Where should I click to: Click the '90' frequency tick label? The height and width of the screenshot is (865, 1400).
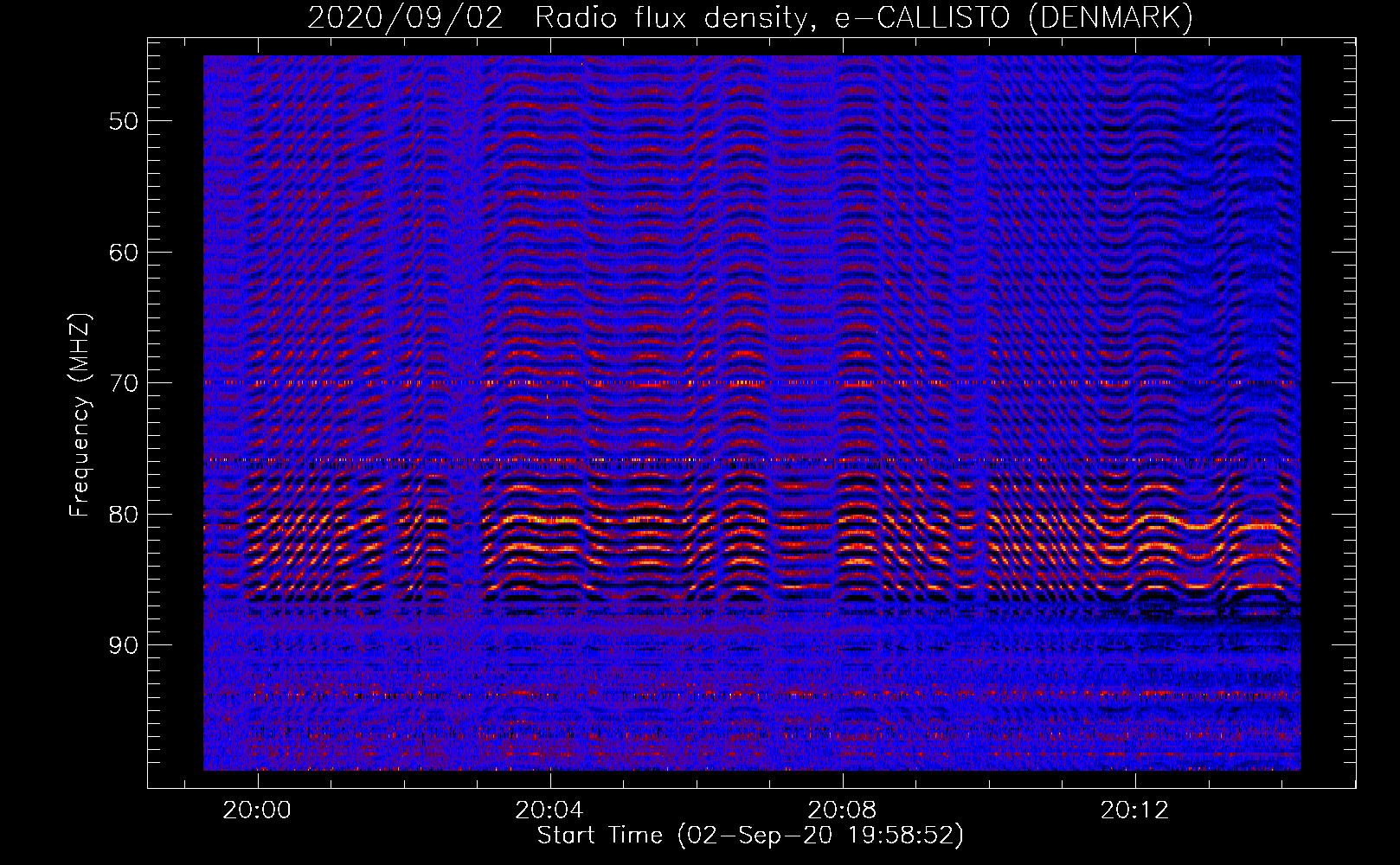pyautogui.click(x=124, y=646)
